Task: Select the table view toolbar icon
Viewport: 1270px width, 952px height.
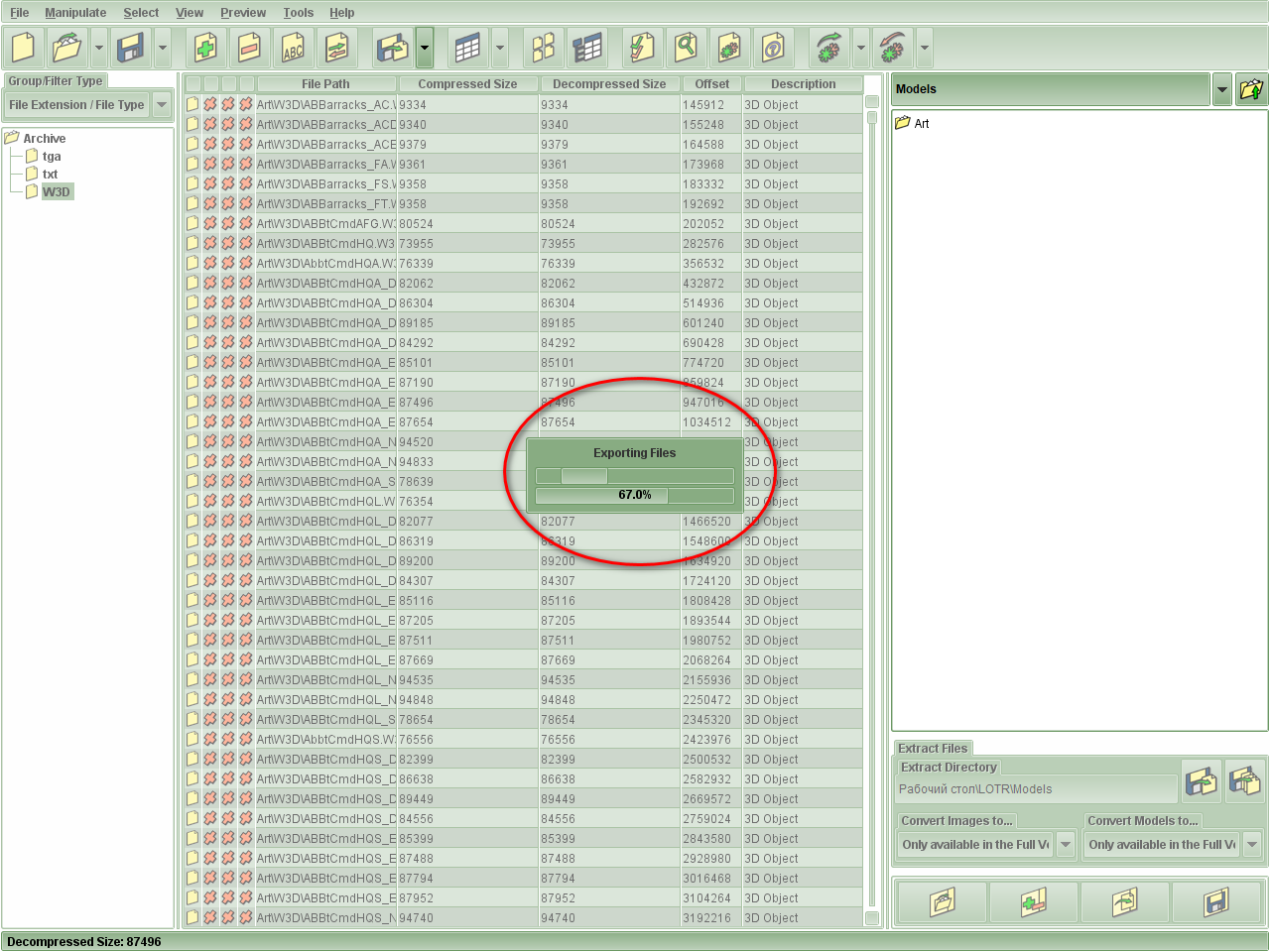Action: 468,47
